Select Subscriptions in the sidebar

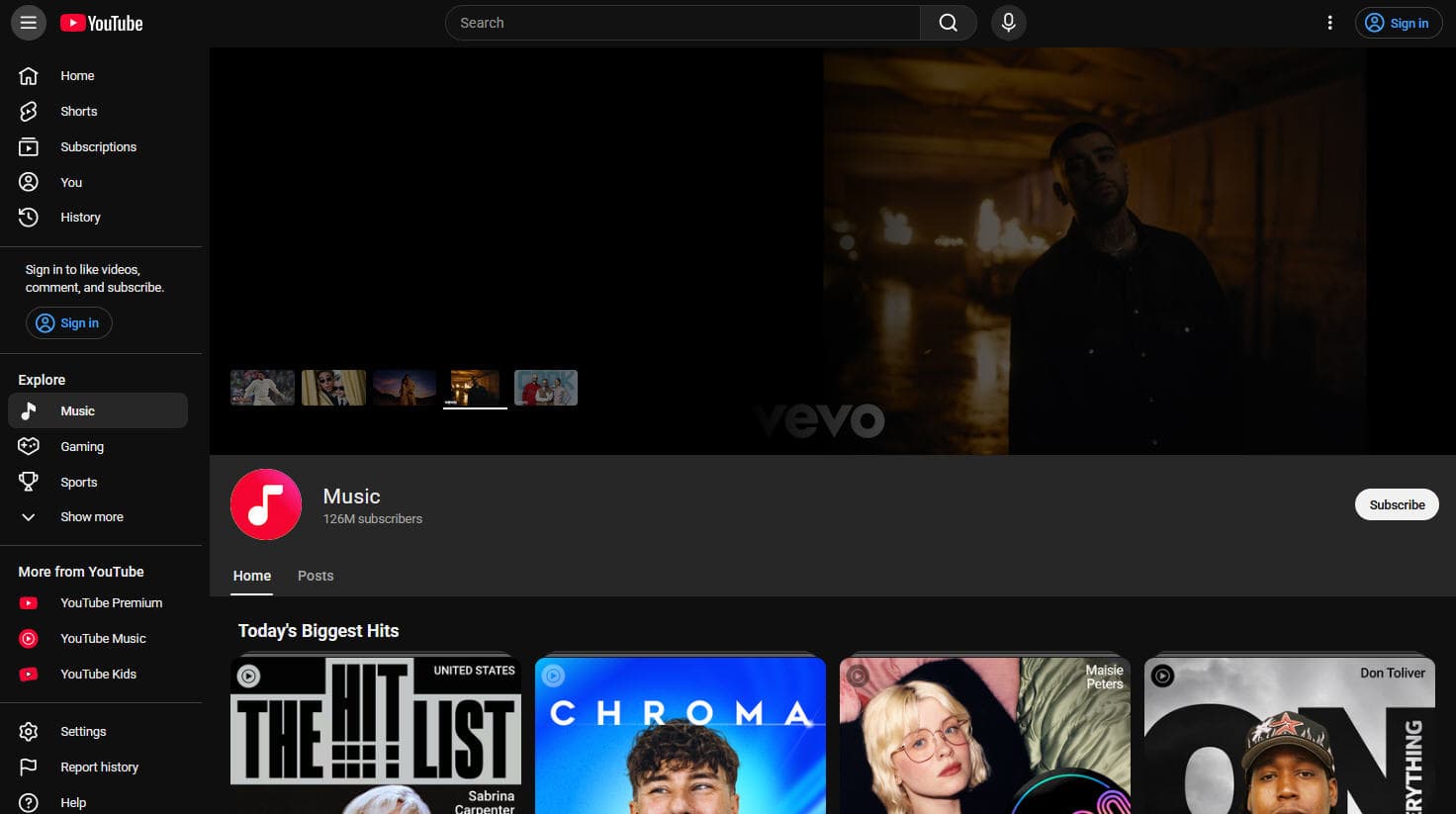(98, 146)
